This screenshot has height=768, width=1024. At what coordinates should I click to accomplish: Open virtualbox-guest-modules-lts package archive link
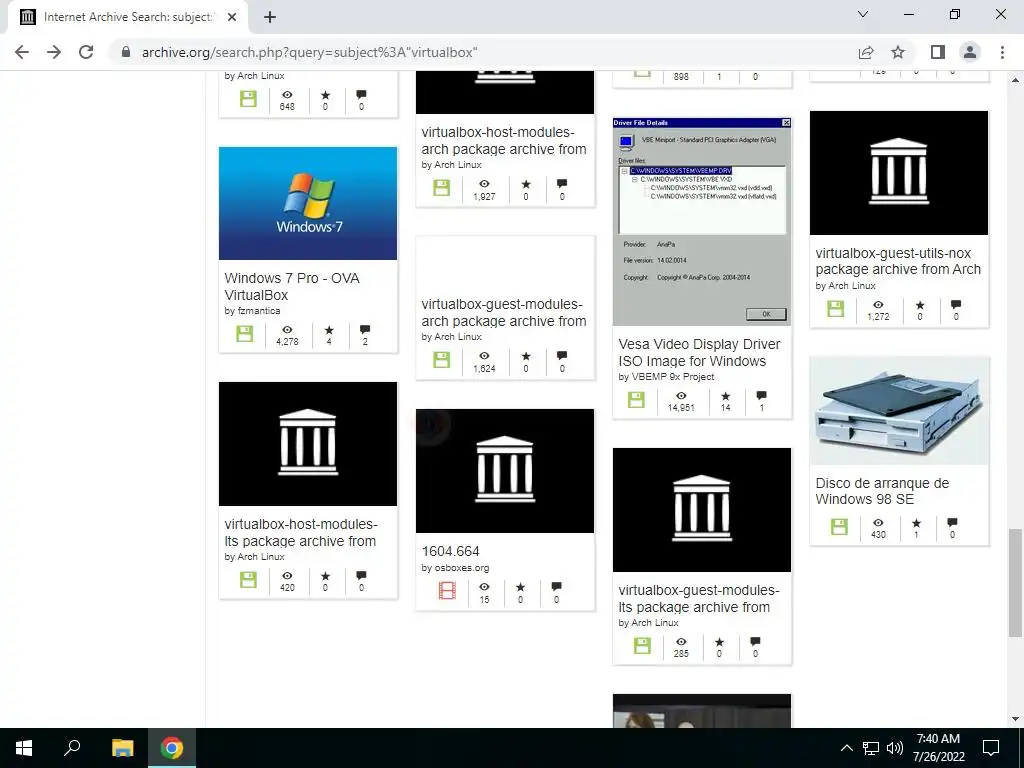click(x=699, y=598)
